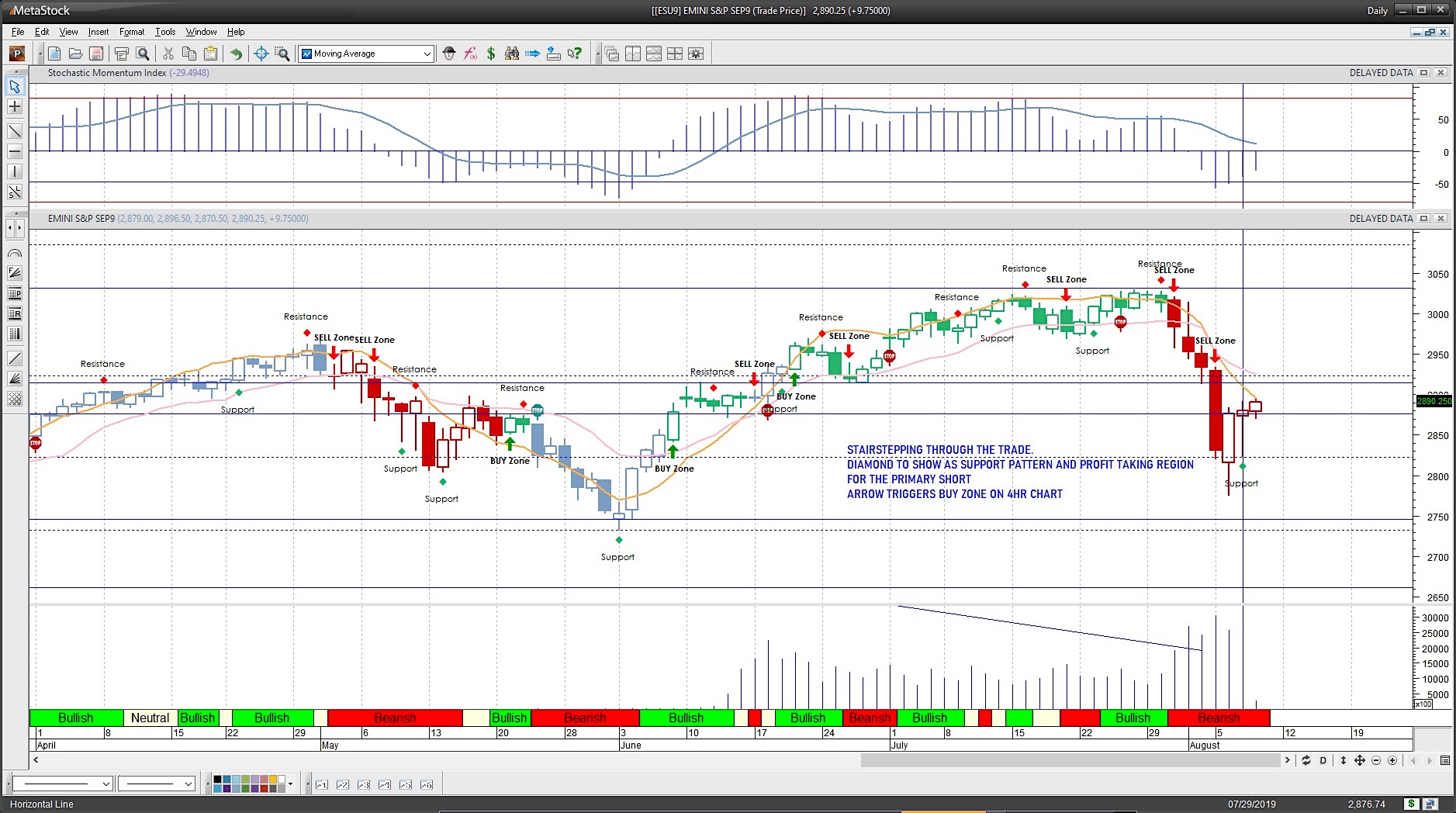Pick the yellow color swatch
Image resolution: width=1456 pixels, height=813 pixels.
tap(273, 779)
